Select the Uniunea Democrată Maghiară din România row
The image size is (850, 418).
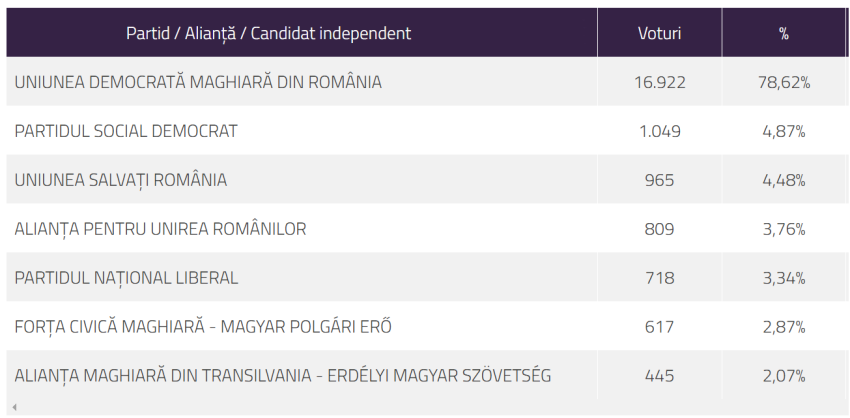click(198, 82)
